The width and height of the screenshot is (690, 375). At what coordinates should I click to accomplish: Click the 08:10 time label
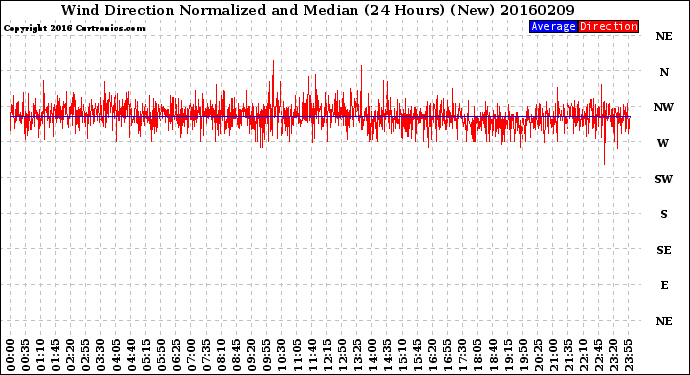coord(221,355)
